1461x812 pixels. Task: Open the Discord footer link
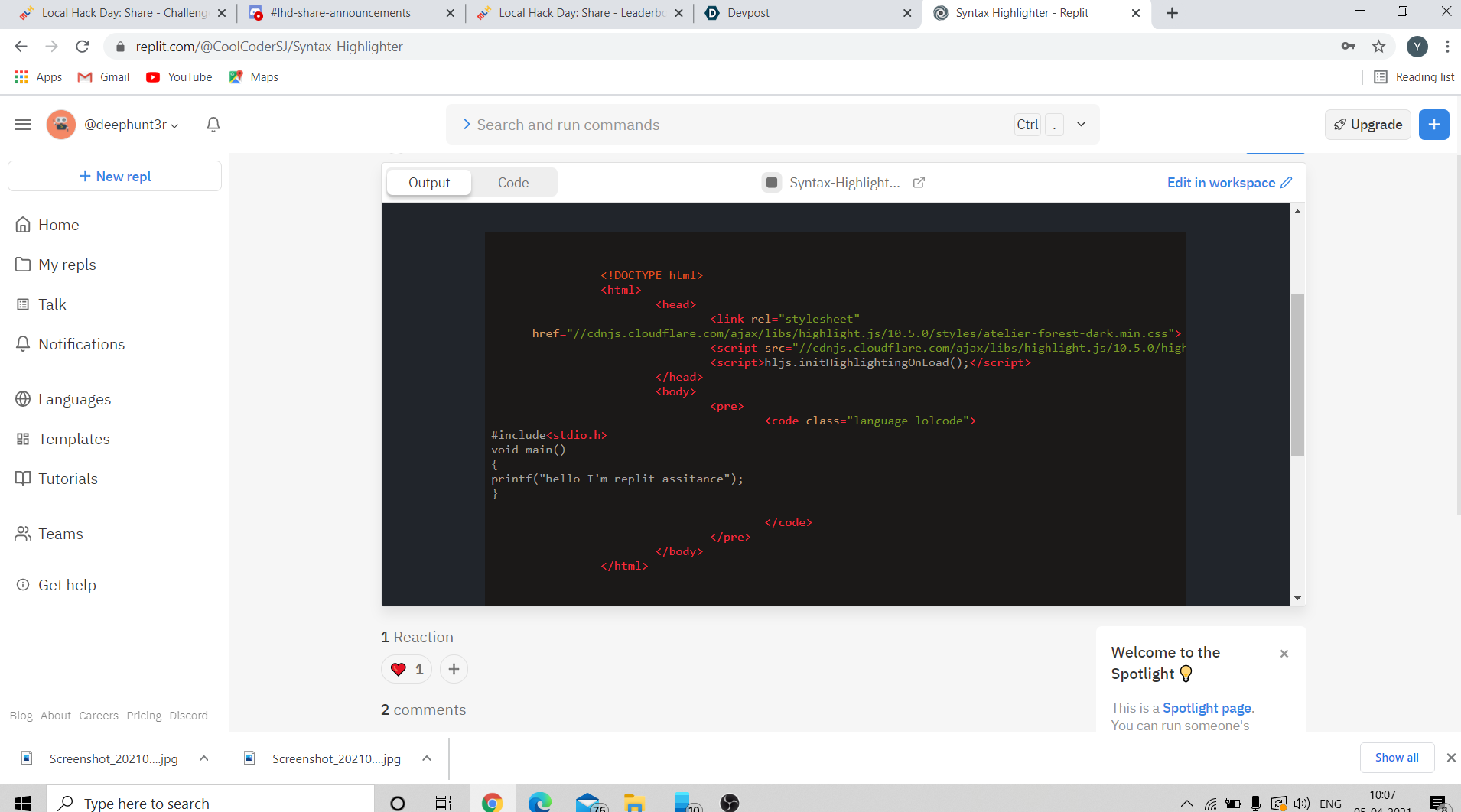[188, 716]
